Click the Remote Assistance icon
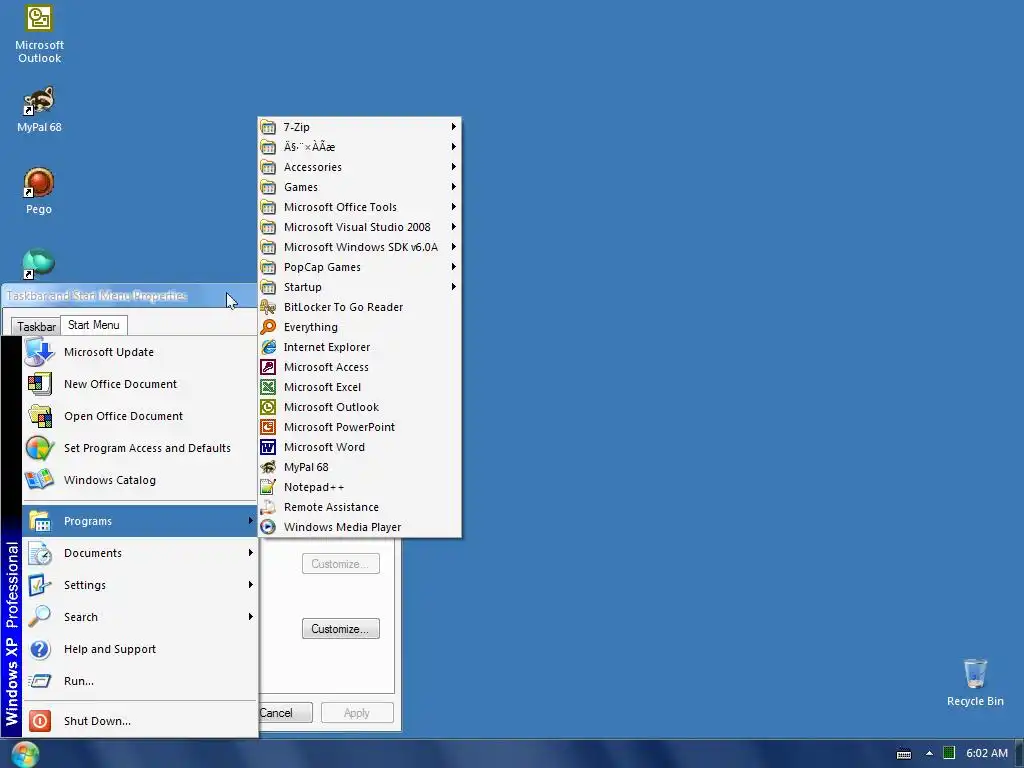 (x=268, y=507)
